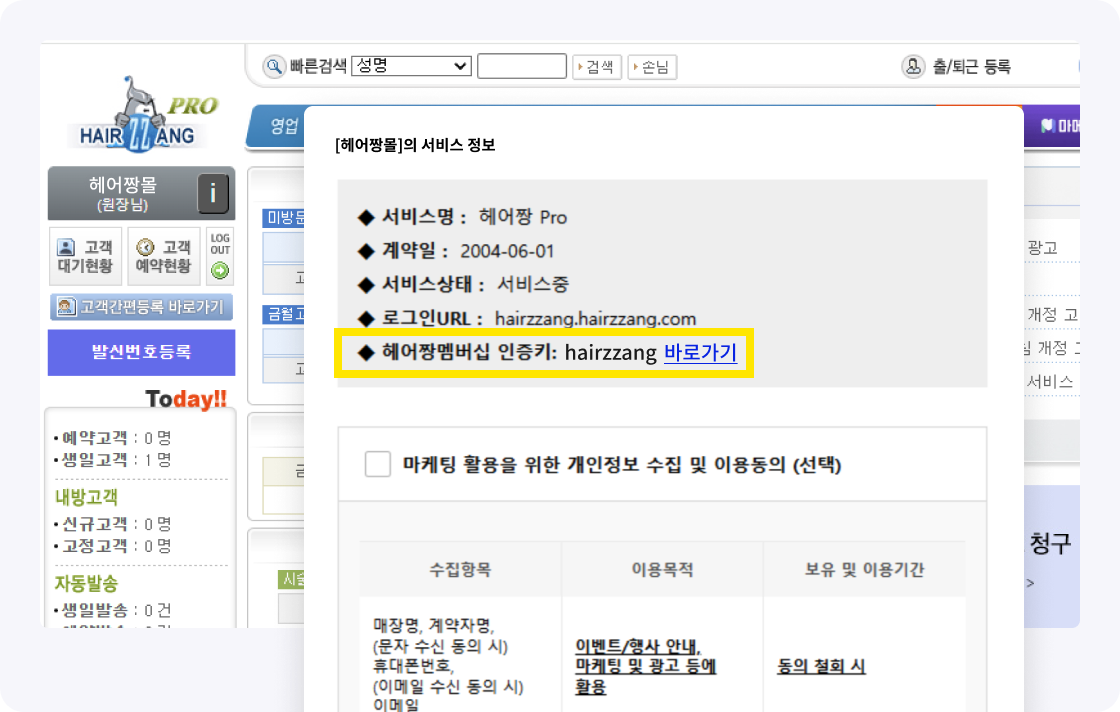Click the hairzzang.hairzzang.com login URL text
The image size is (1120, 712).
pyautogui.click(x=595, y=319)
